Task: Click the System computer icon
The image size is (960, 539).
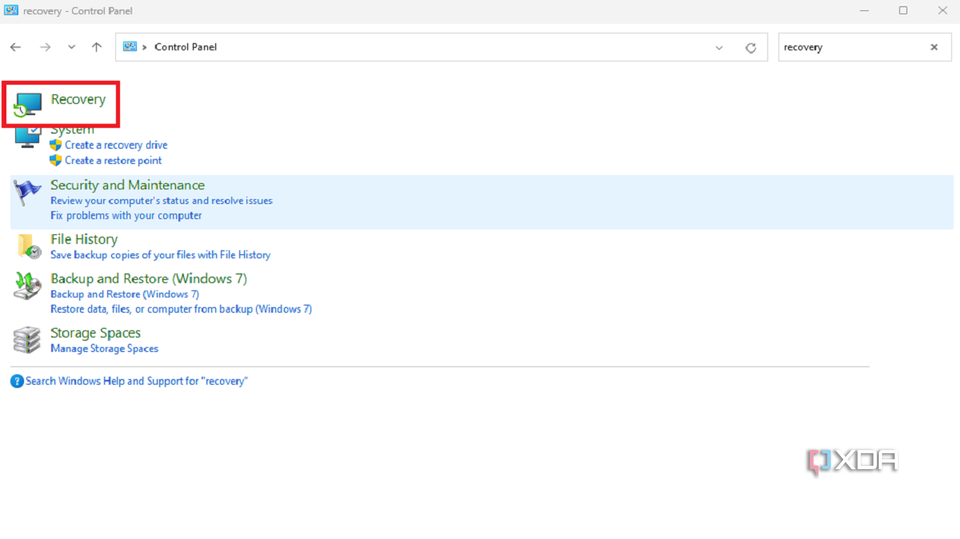Action: coord(28,137)
